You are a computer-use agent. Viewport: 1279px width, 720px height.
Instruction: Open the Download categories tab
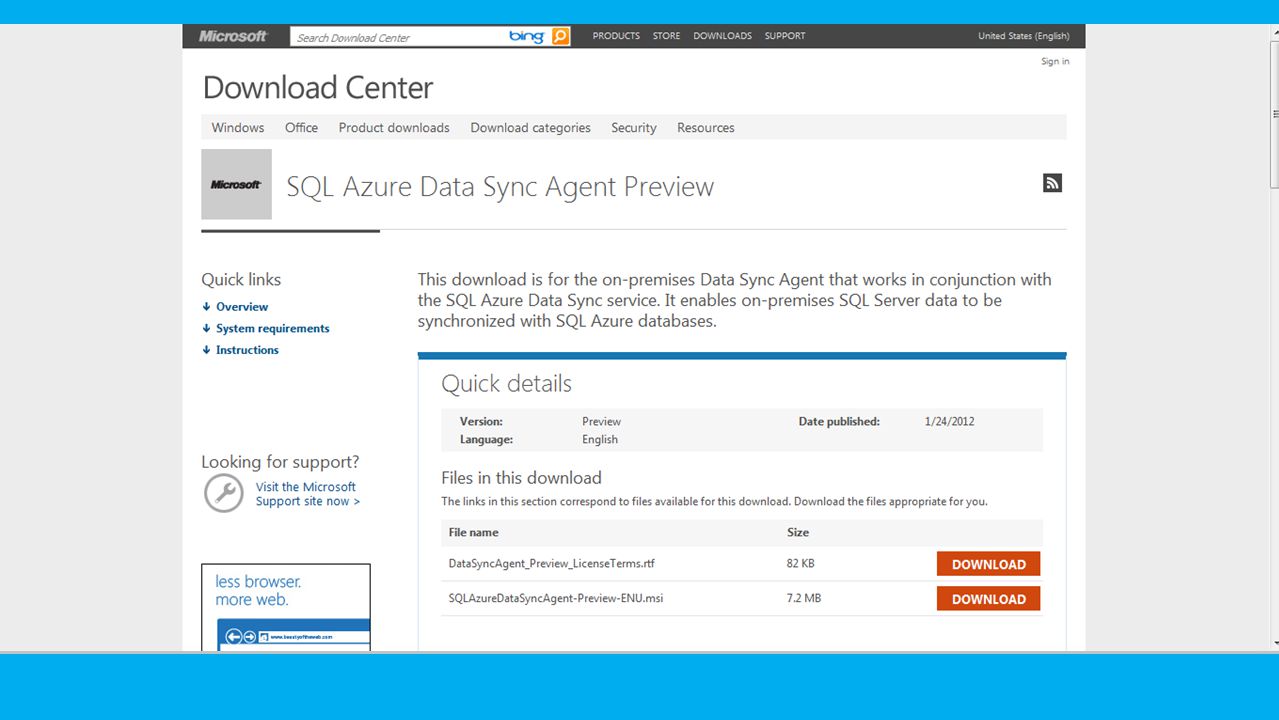[x=530, y=128]
